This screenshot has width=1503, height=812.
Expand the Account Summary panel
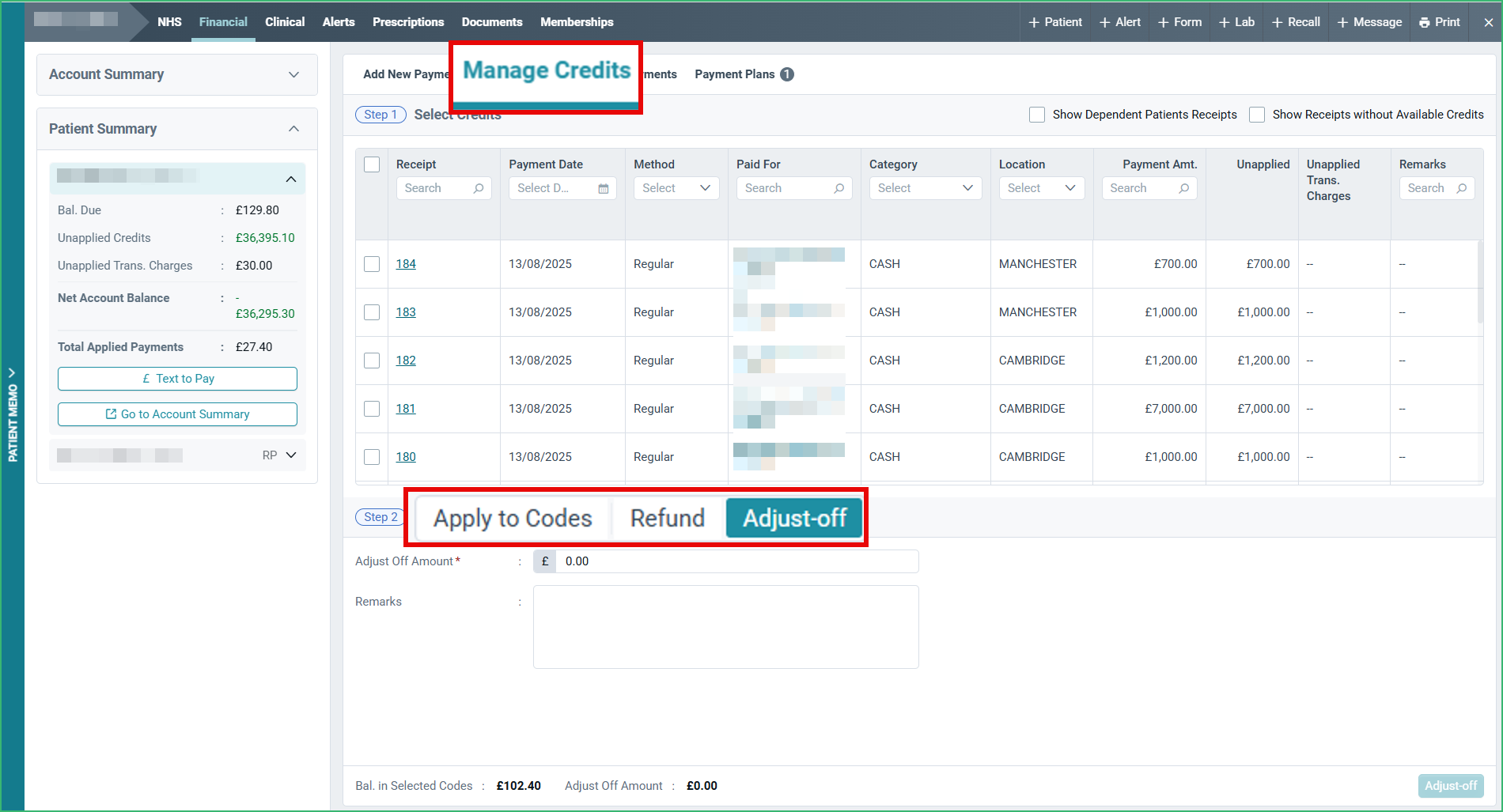[x=294, y=74]
